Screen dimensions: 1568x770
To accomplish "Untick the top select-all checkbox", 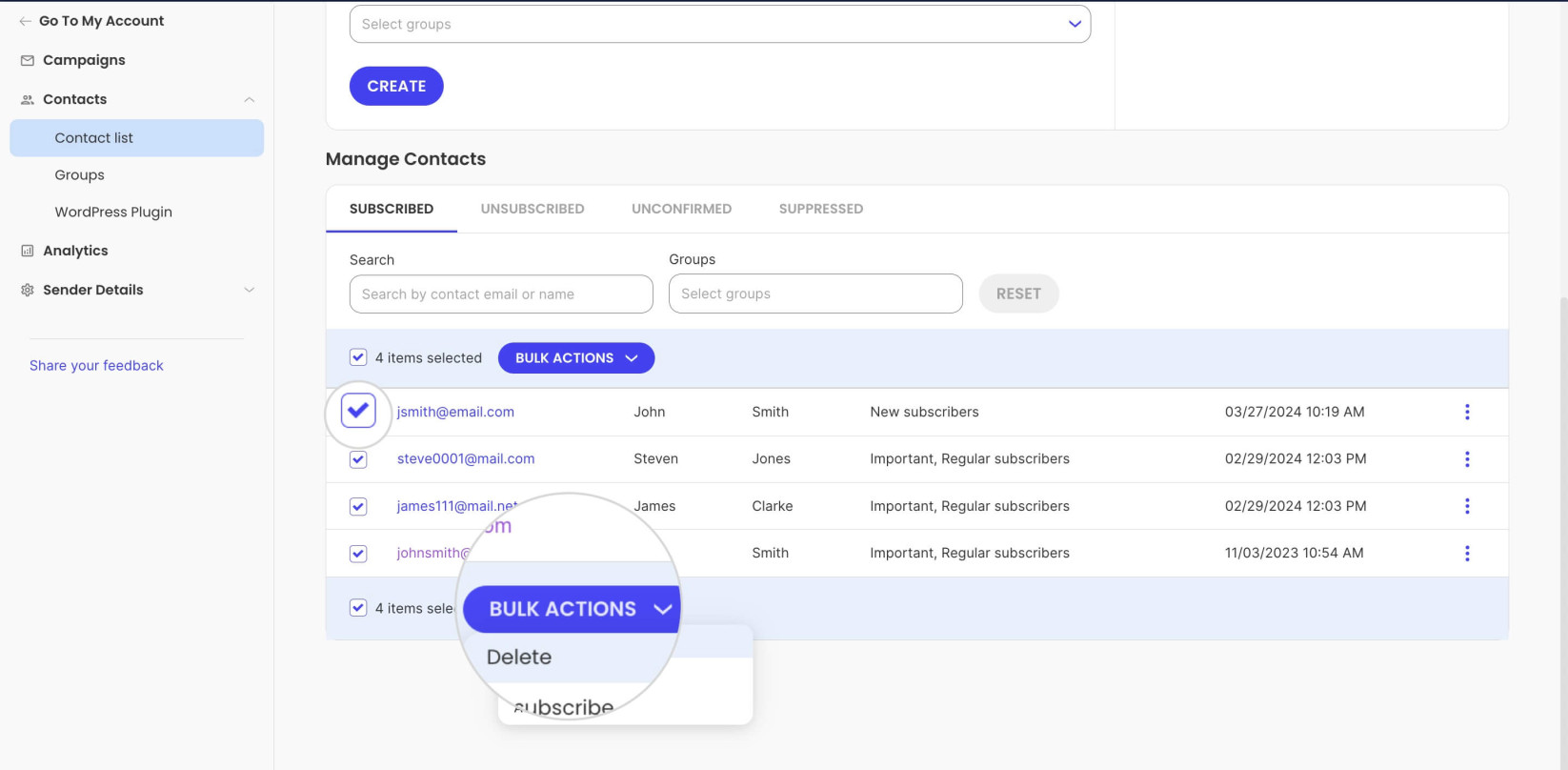I will click(x=358, y=357).
